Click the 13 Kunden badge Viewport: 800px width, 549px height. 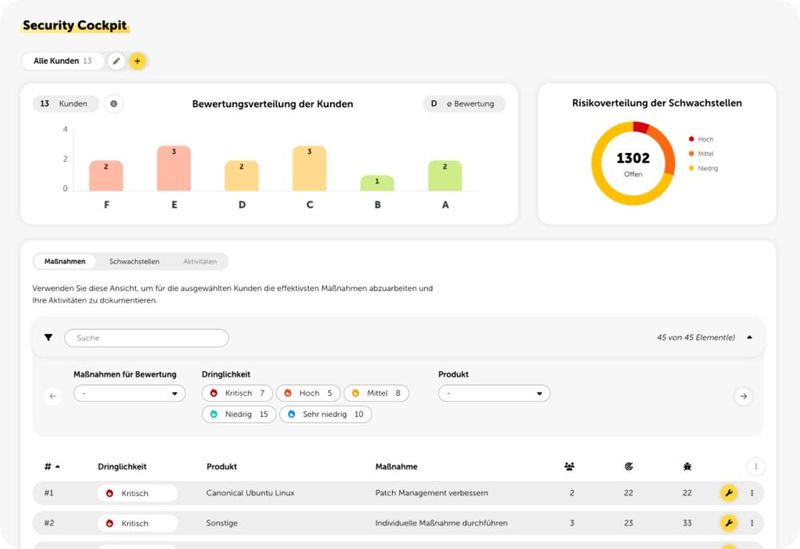[65, 104]
